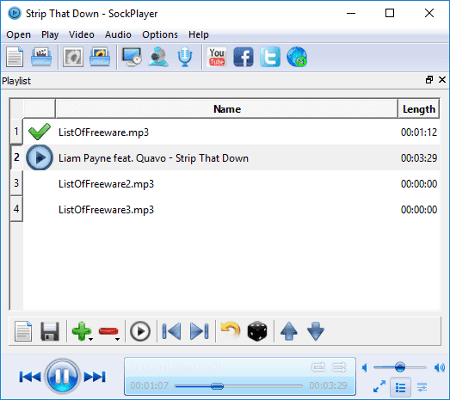This screenshot has width=450, height=400.
Task: Click the blue play indicator on row 2
Action: tap(39, 157)
